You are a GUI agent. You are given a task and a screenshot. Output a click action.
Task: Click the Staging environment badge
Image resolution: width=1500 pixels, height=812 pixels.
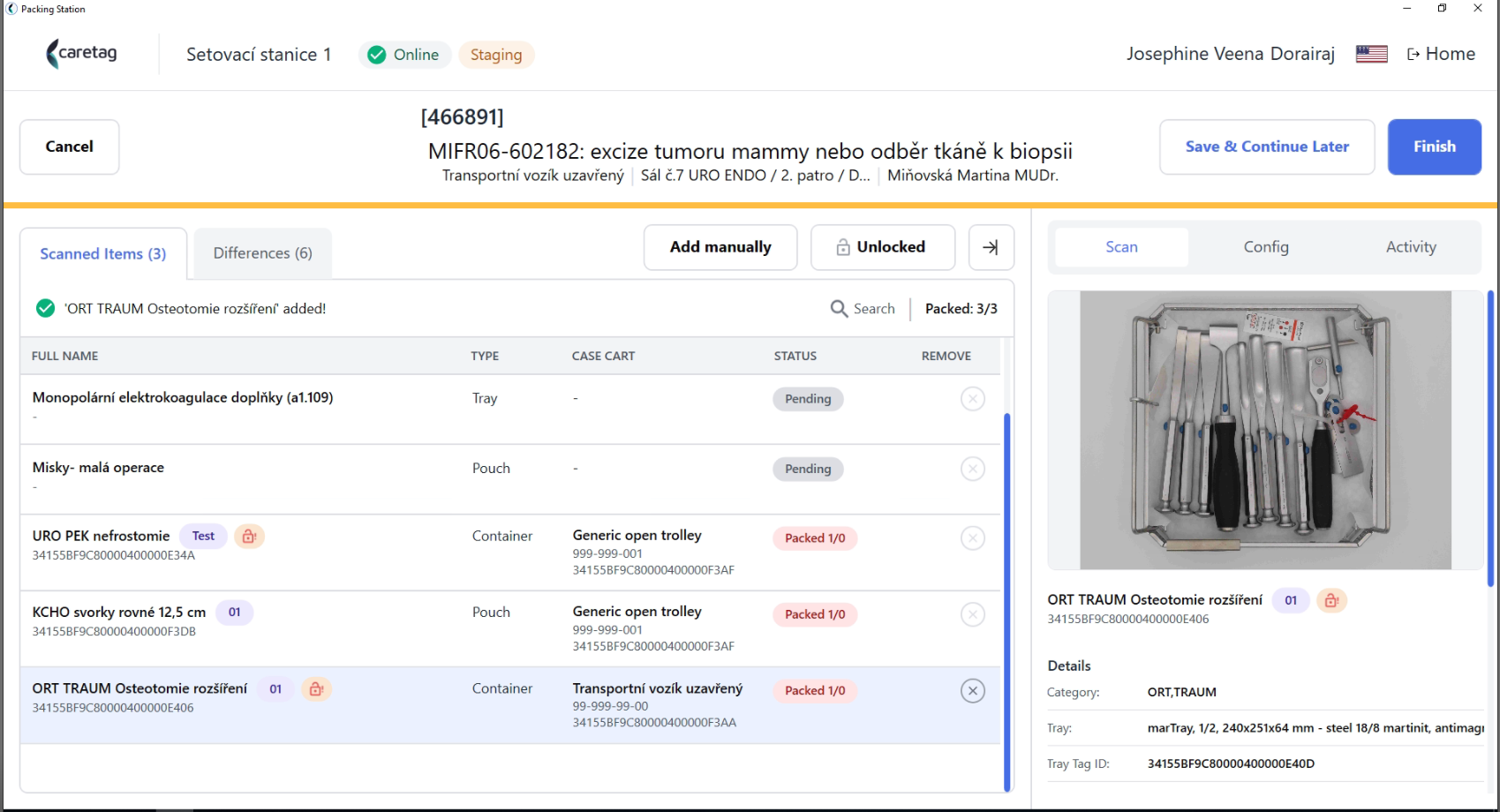pos(496,55)
